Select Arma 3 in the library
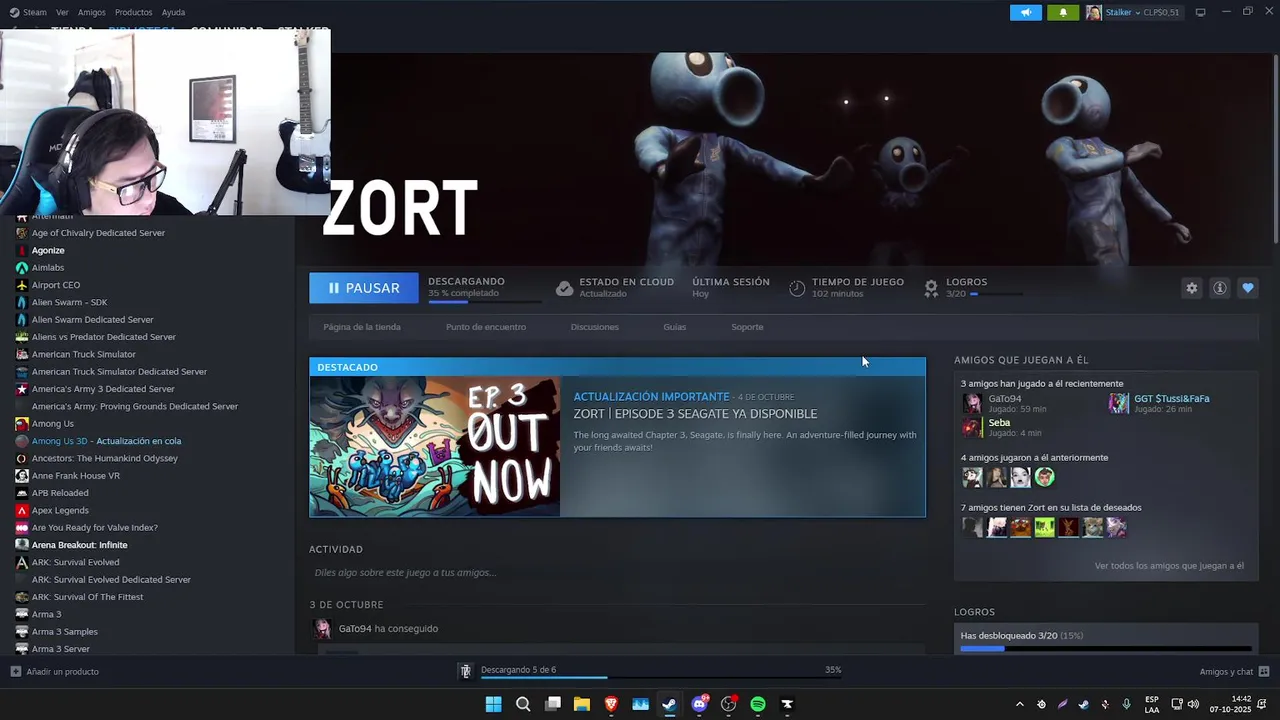 pos(46,614)
